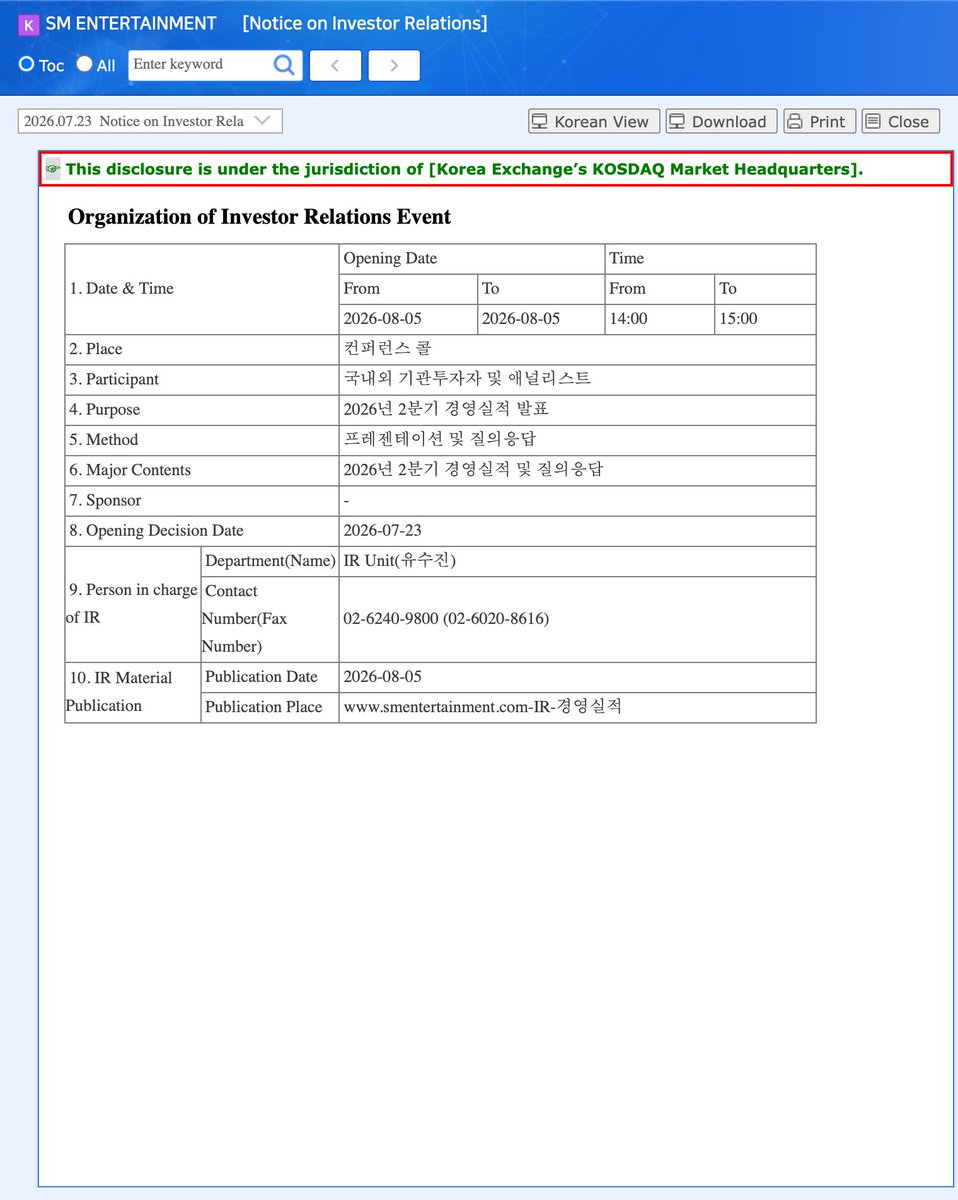Click '2026년 2분기 경영실적 발표' cell
958x1200 pixels.
pyautogui.click(x=578, y=410)
